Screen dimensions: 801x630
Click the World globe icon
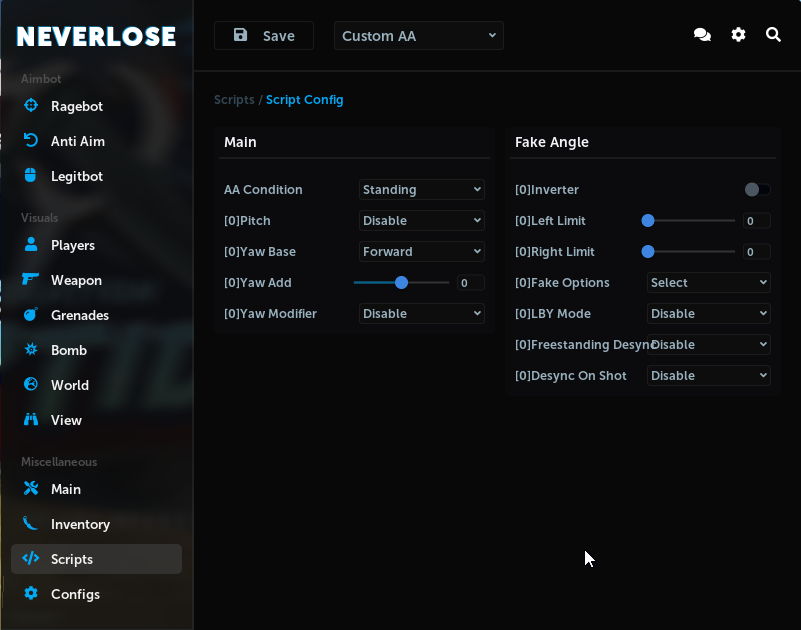tap(31, 385)
